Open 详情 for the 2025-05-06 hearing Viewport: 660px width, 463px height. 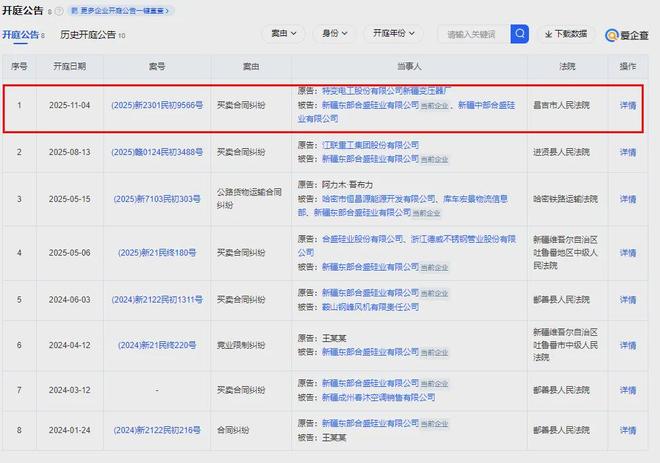tap(628, 253)
